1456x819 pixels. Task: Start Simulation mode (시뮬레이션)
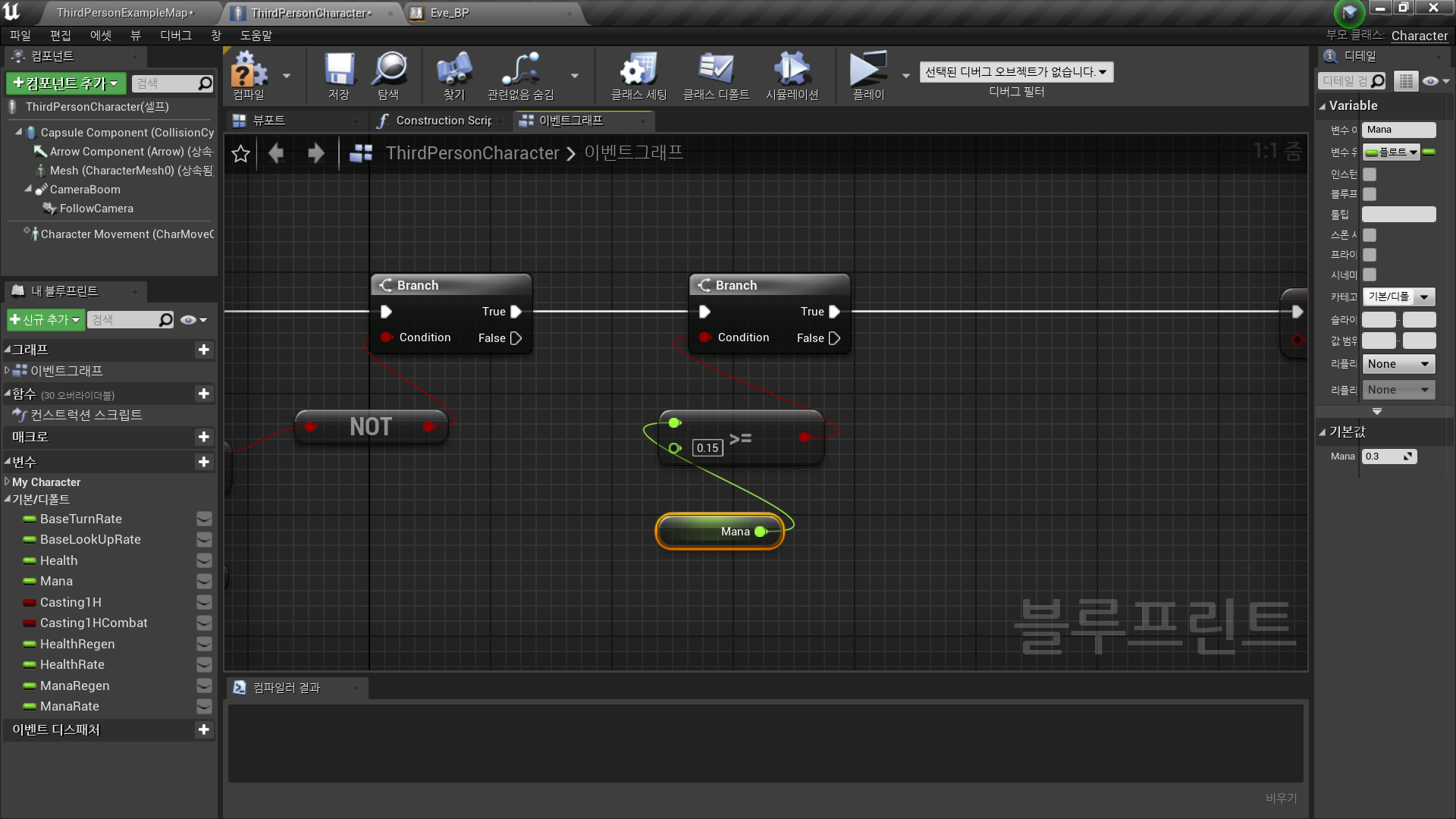click(792, 75)
